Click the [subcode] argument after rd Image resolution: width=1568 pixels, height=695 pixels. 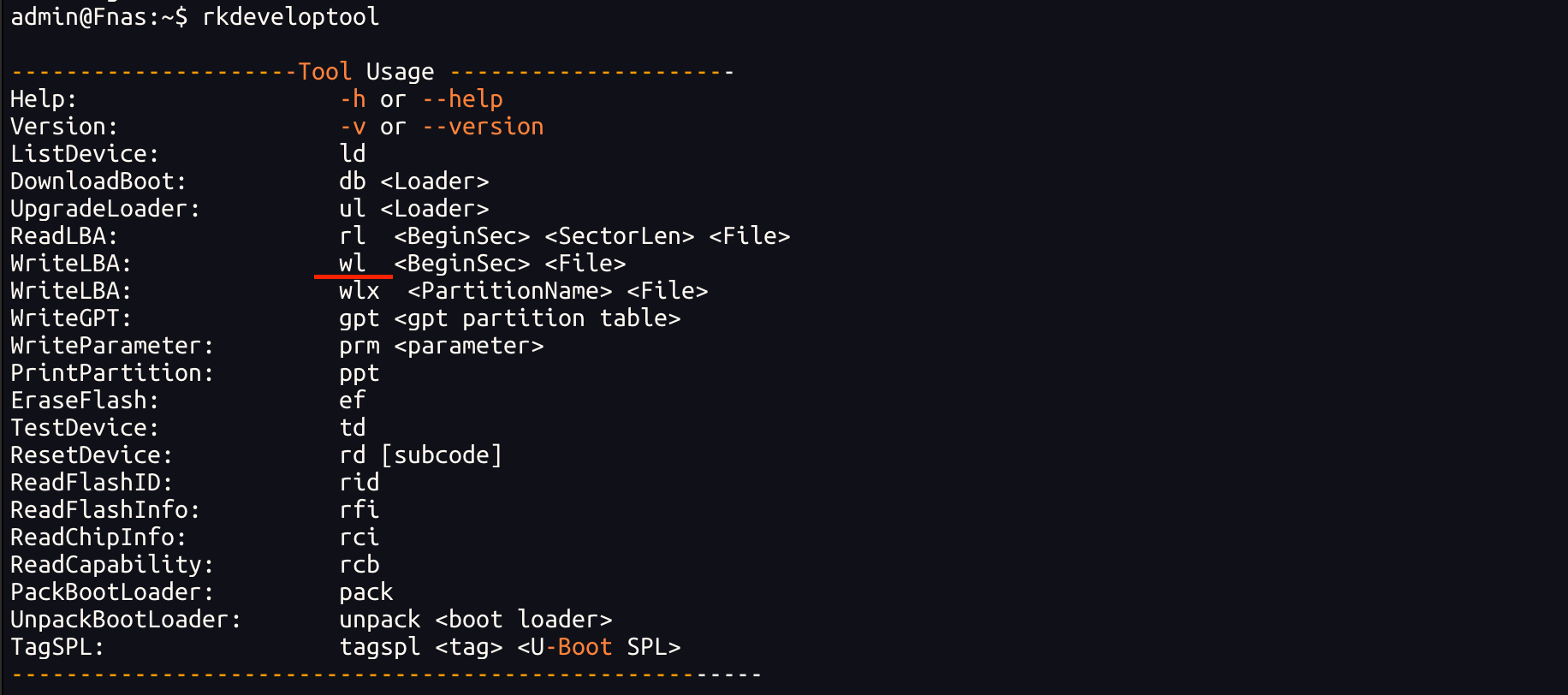pyautogui.click(x=442, y=455)
